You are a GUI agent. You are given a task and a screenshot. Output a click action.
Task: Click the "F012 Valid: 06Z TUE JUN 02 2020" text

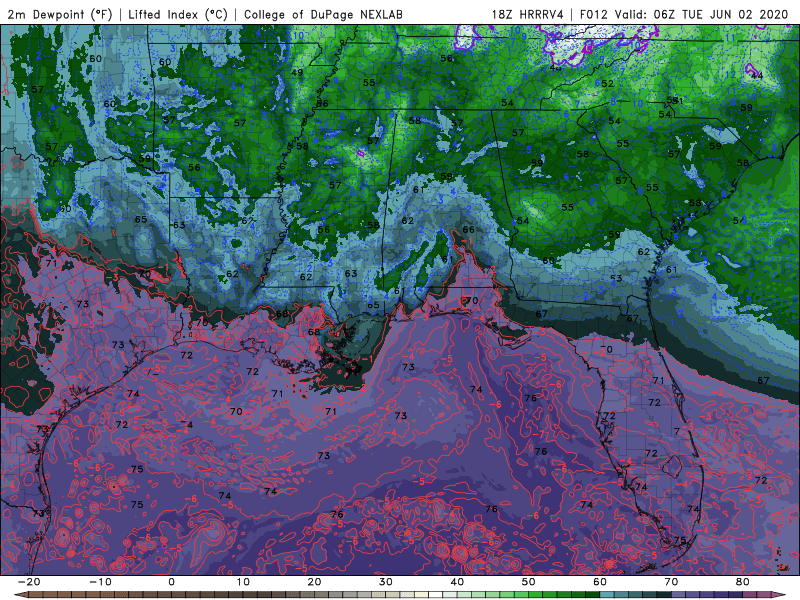684,15
